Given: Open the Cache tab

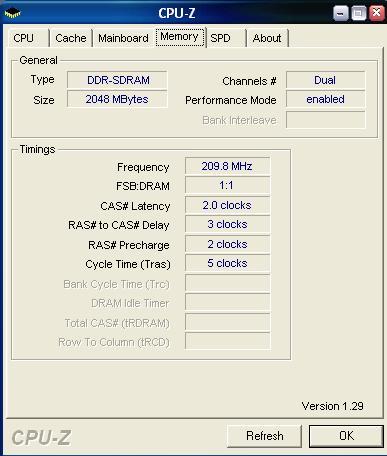Looking at the screenshot, I should click(71, 38).
